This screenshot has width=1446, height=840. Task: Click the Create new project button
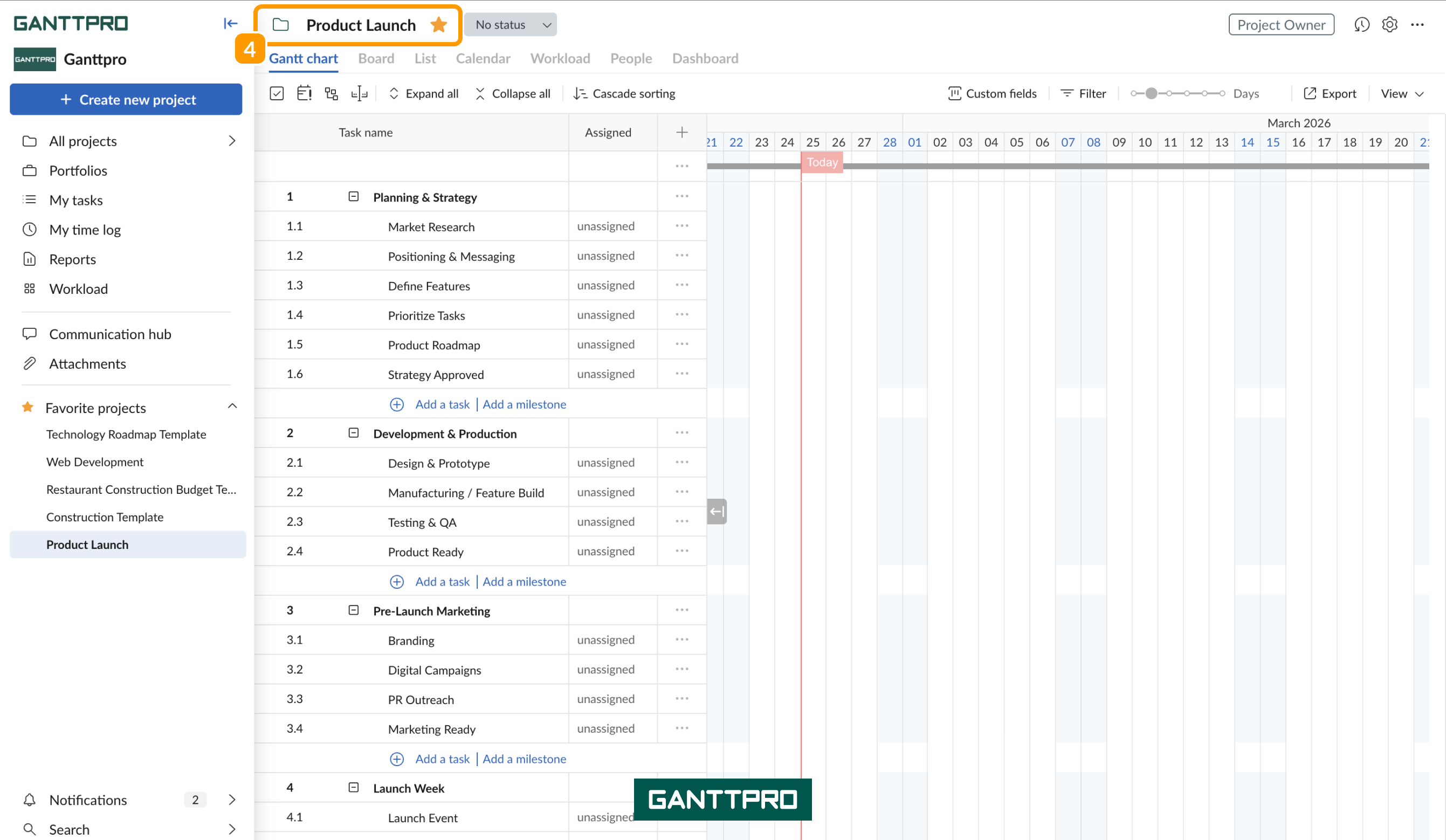pyautogui.click(x=126, y=100)
